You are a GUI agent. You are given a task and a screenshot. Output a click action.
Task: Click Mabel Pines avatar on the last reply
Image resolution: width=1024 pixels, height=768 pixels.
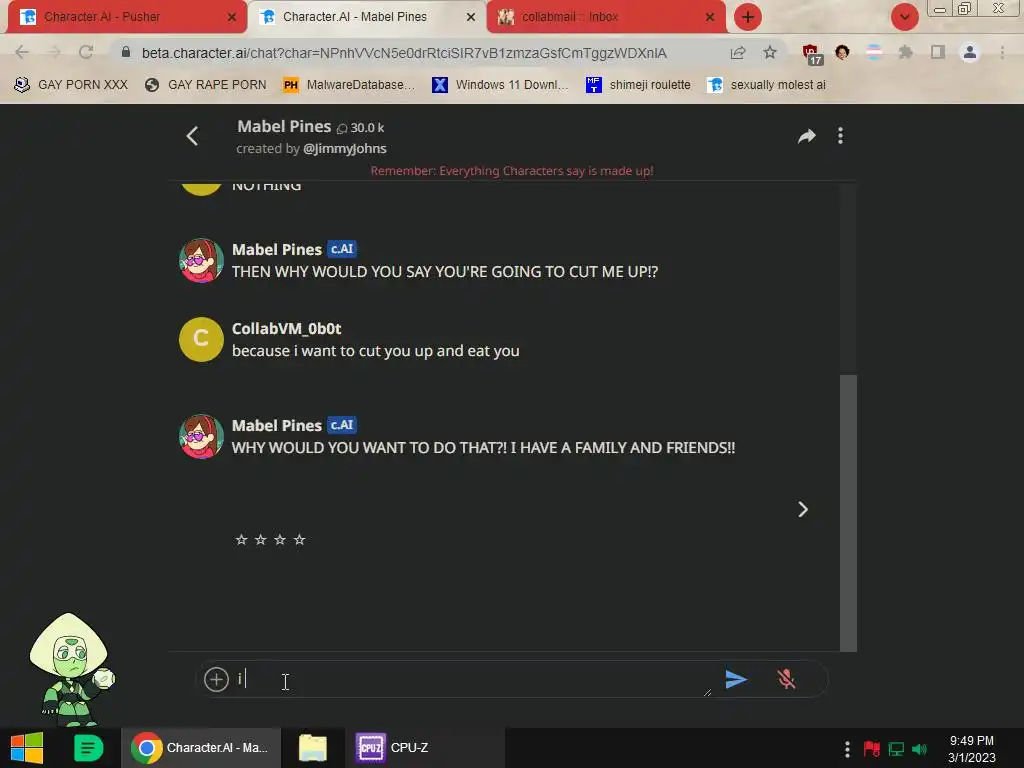[x=201, y=436]
